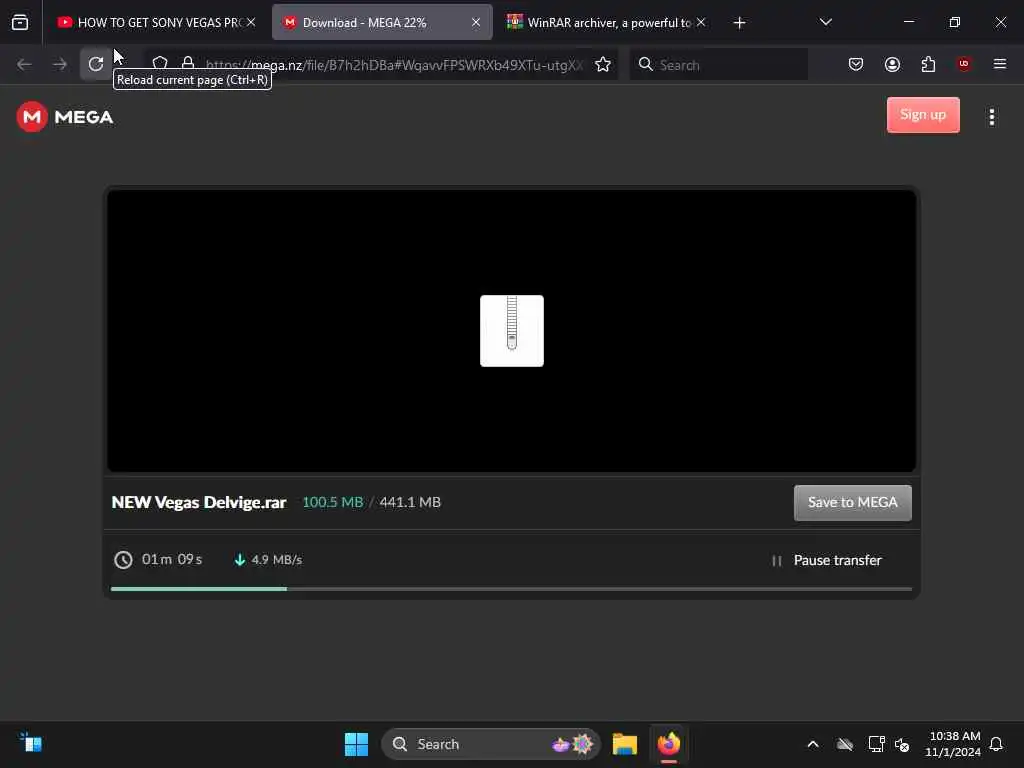This screenshot has height=768, width=1024.
Task: Click the taskbar Search box
Action: pyautogui.click(x=491, y=744)
